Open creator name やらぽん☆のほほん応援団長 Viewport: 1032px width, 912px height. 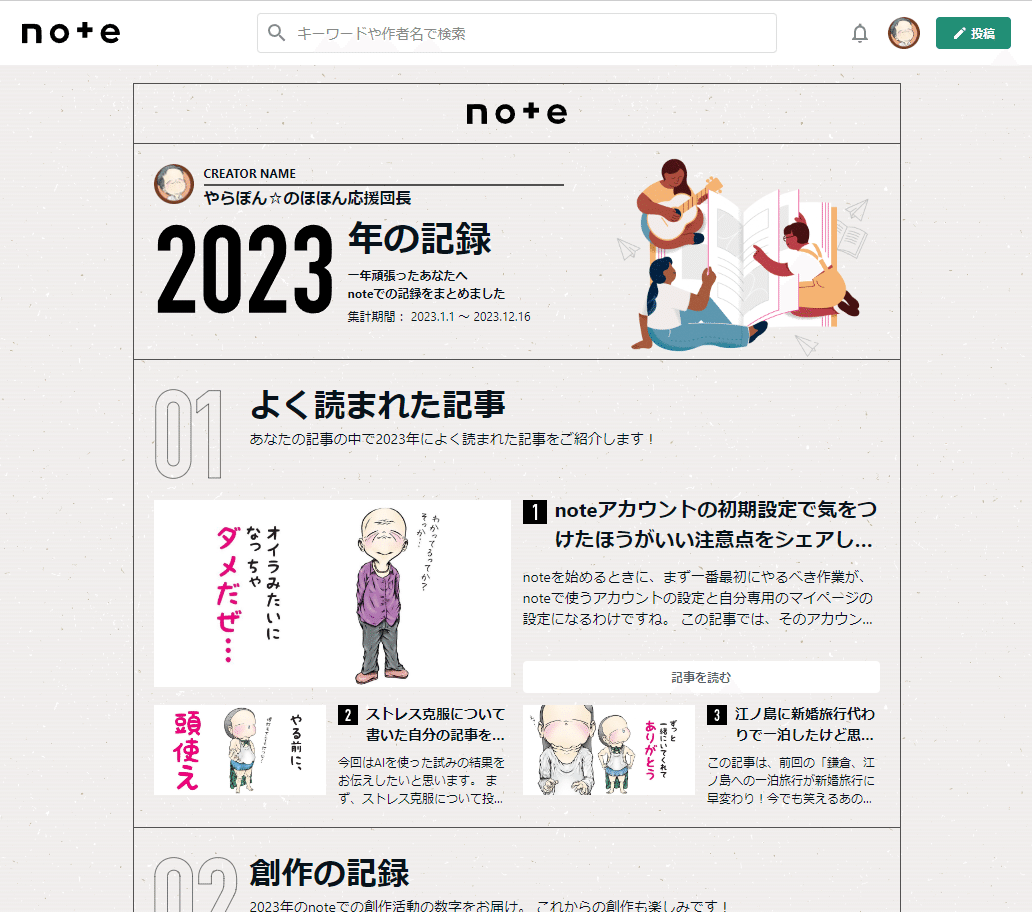[x=308, y=198]
